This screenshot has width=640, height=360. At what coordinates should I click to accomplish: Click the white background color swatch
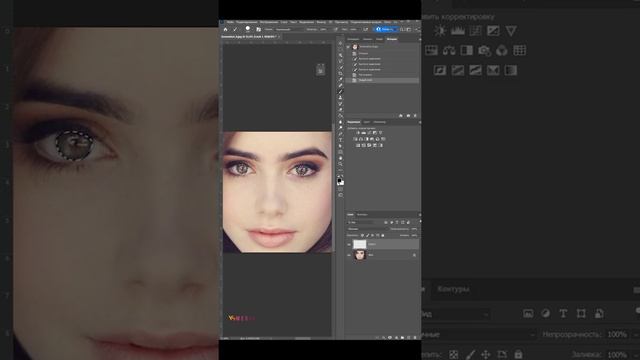342,183
